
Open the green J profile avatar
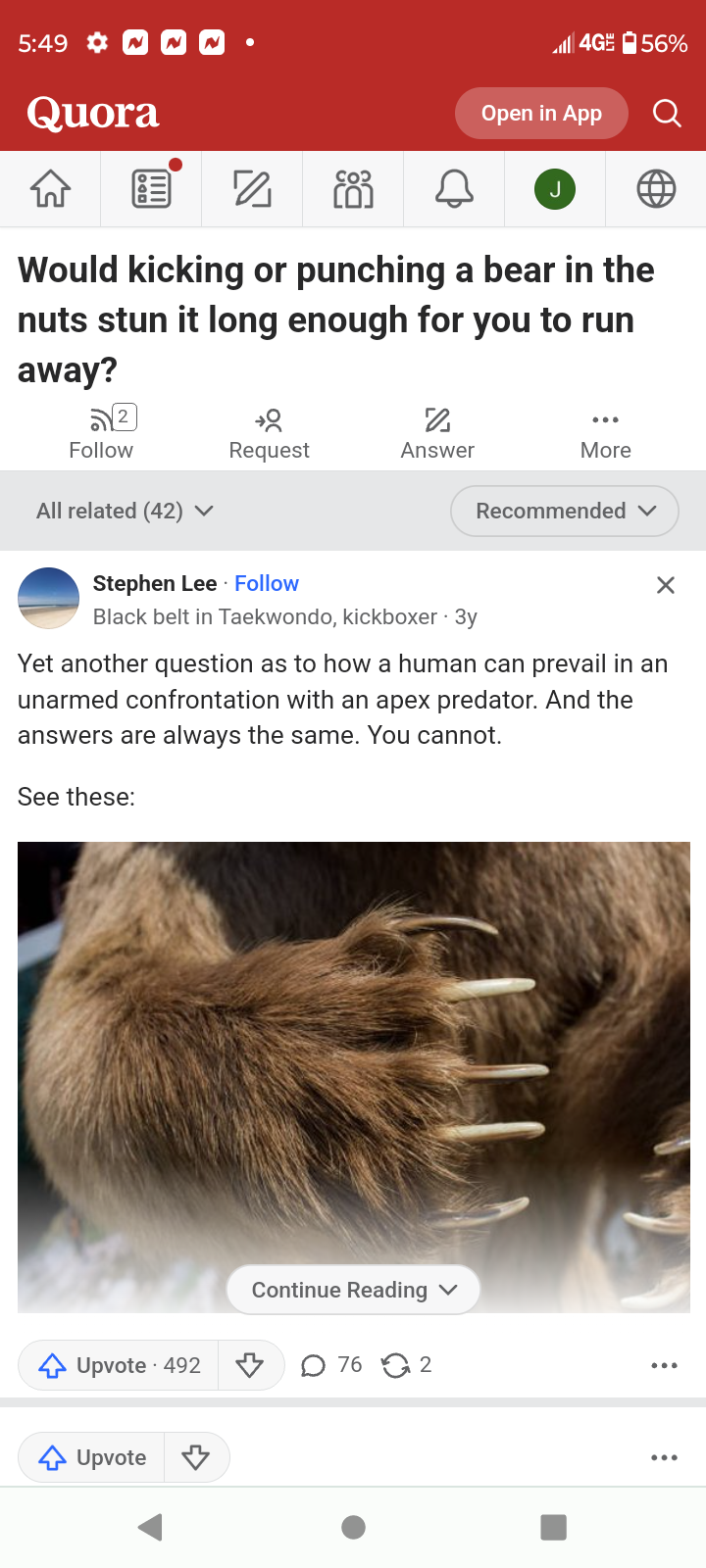pos(555,189)
